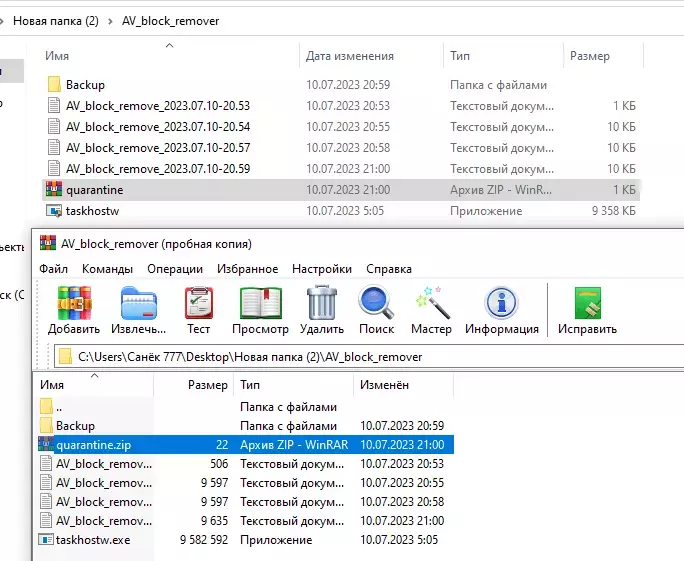
Task: Click the WinRAR path address field
Action: coord(369,356)
